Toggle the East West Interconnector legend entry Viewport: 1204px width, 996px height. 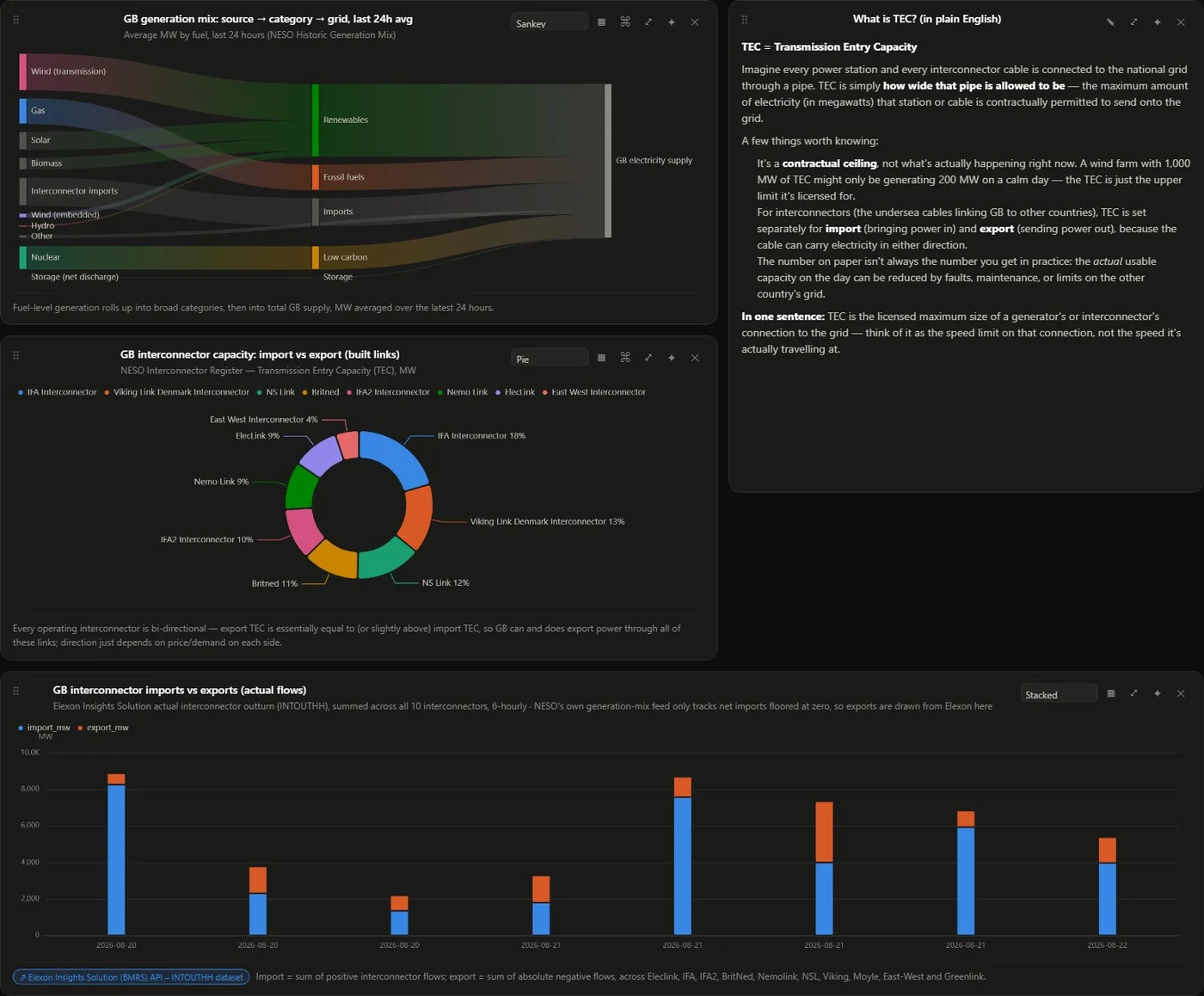coord(594,392)
